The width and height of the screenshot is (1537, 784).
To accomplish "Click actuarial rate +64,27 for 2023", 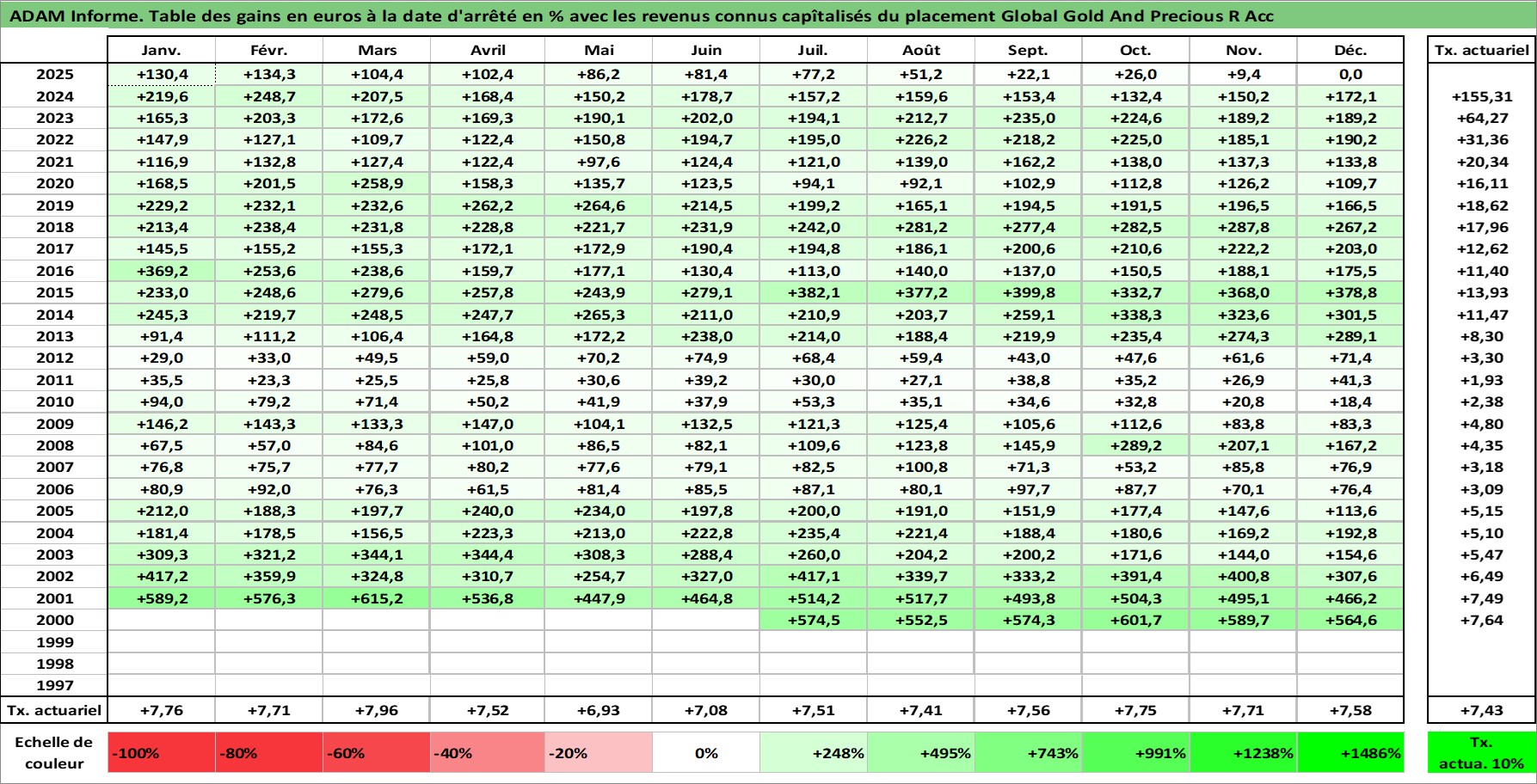I will click(x=1481, y=118).
